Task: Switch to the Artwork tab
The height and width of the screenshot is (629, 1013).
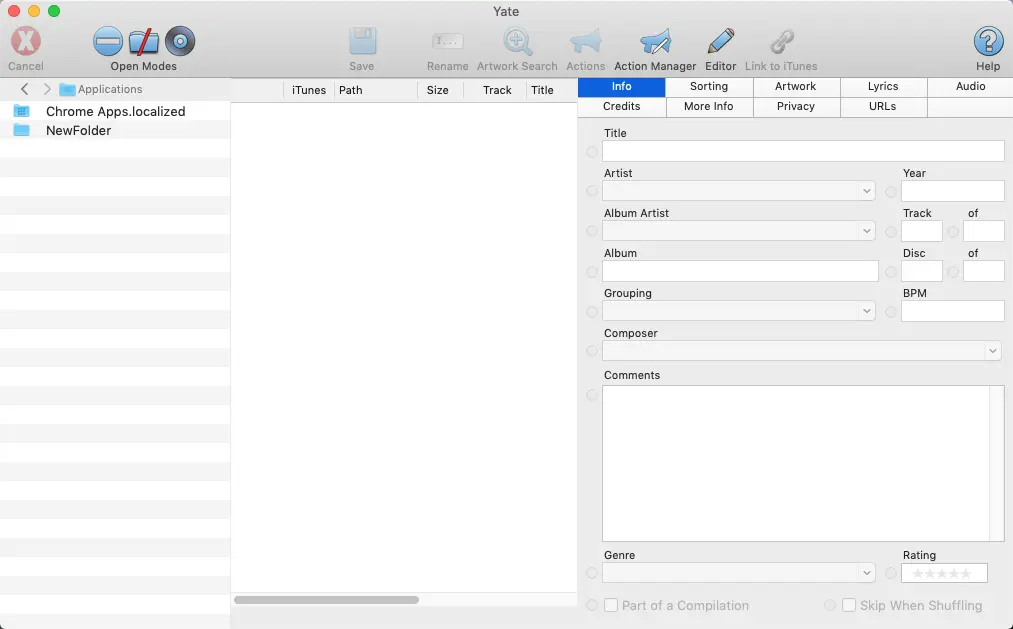Action: coord(796,87)
